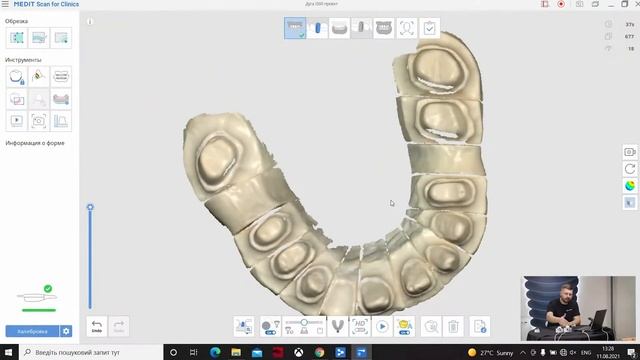Open the hamburger menu beside MEDIT title
640x360 pixels.
[5, 4]
